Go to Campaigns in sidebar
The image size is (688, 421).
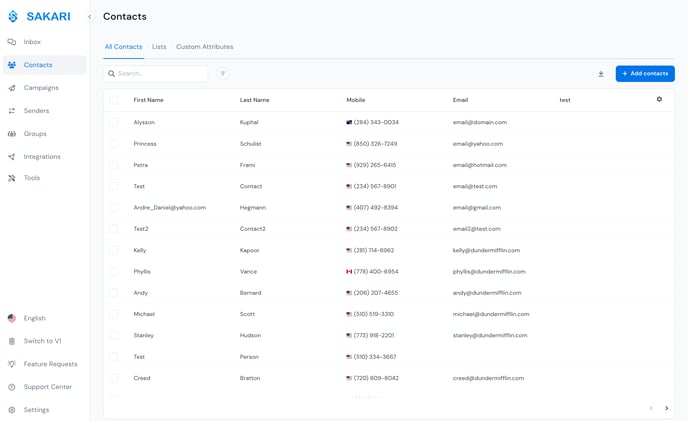pyautogui.click(x=41, y=88)
